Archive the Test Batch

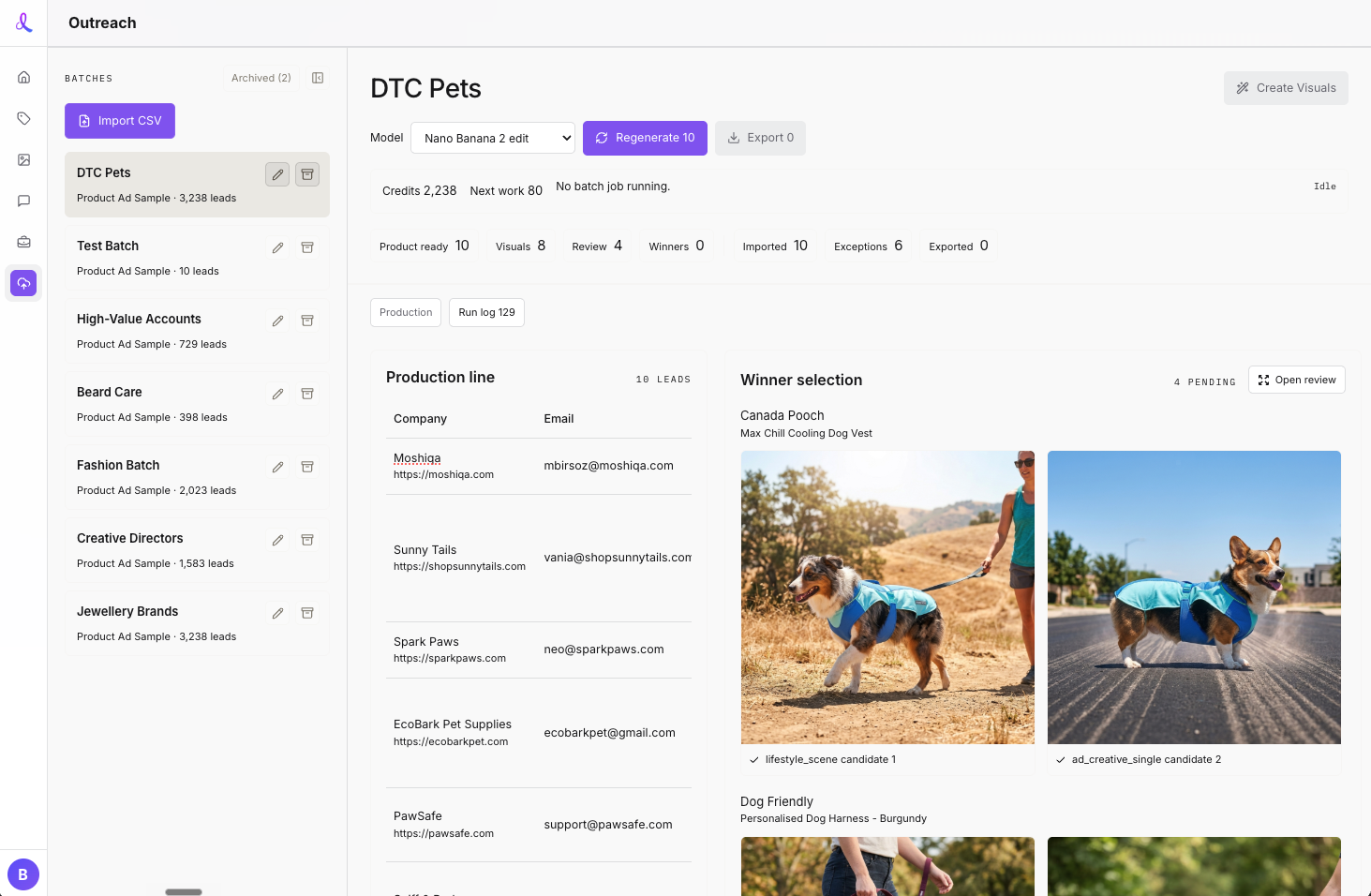point(307,247)
